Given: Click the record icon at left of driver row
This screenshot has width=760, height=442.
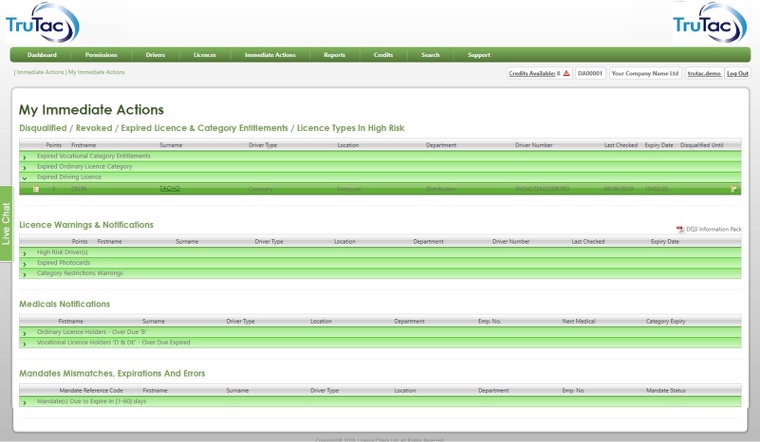Looking at the screenshot, I should (x=36, y=188).
